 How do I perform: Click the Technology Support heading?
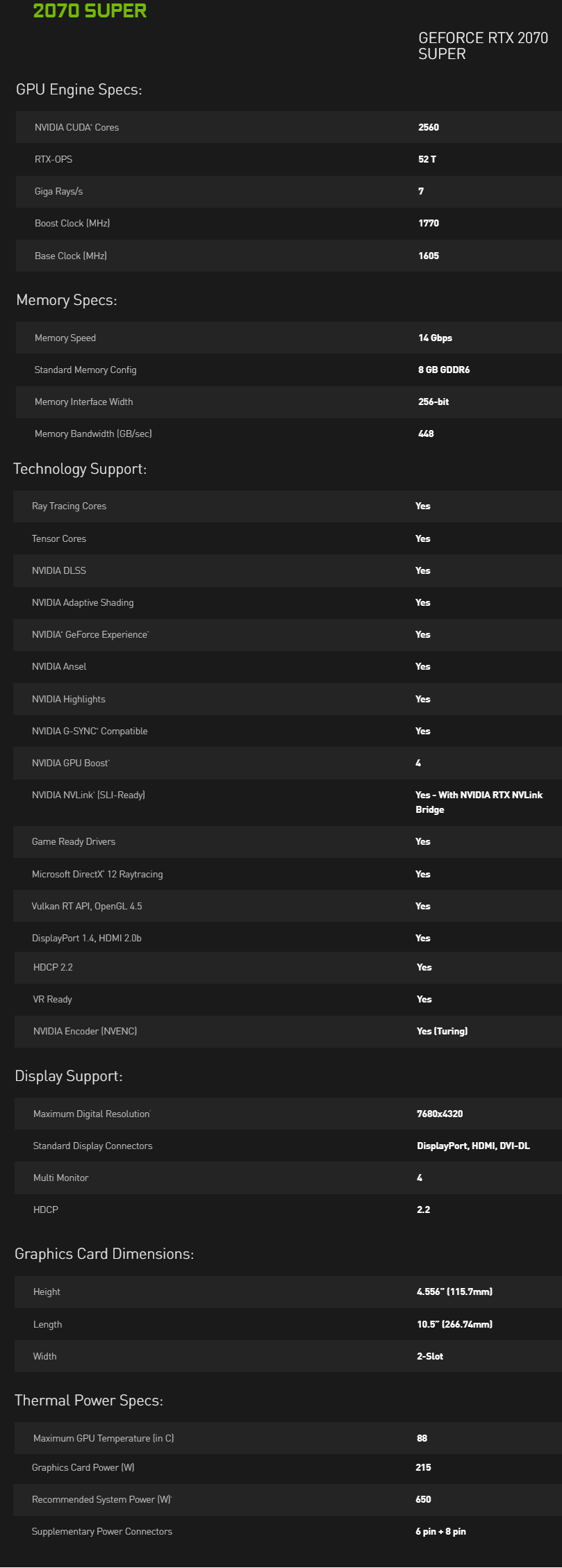80,469
